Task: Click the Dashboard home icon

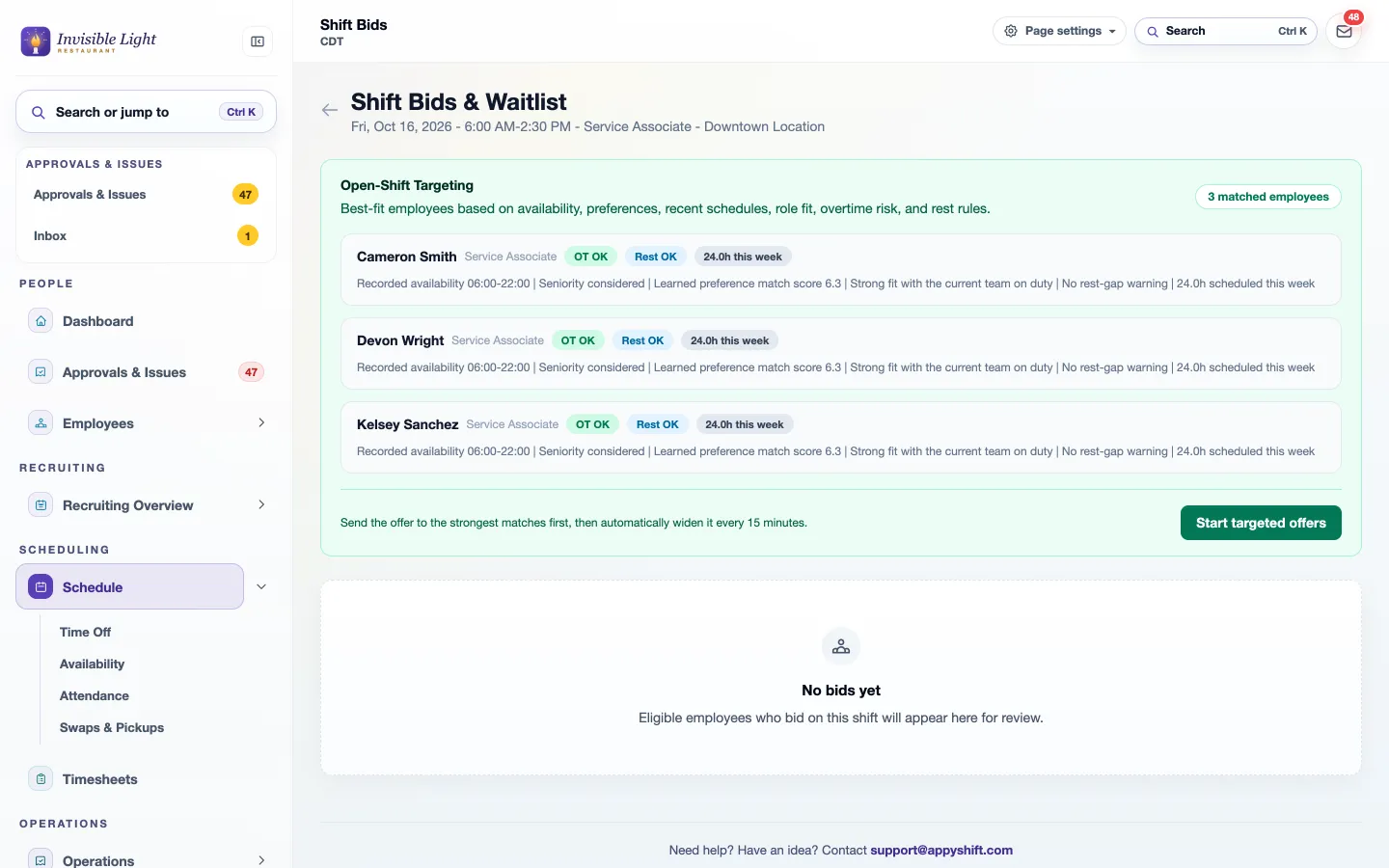Action: pos(41,321)
